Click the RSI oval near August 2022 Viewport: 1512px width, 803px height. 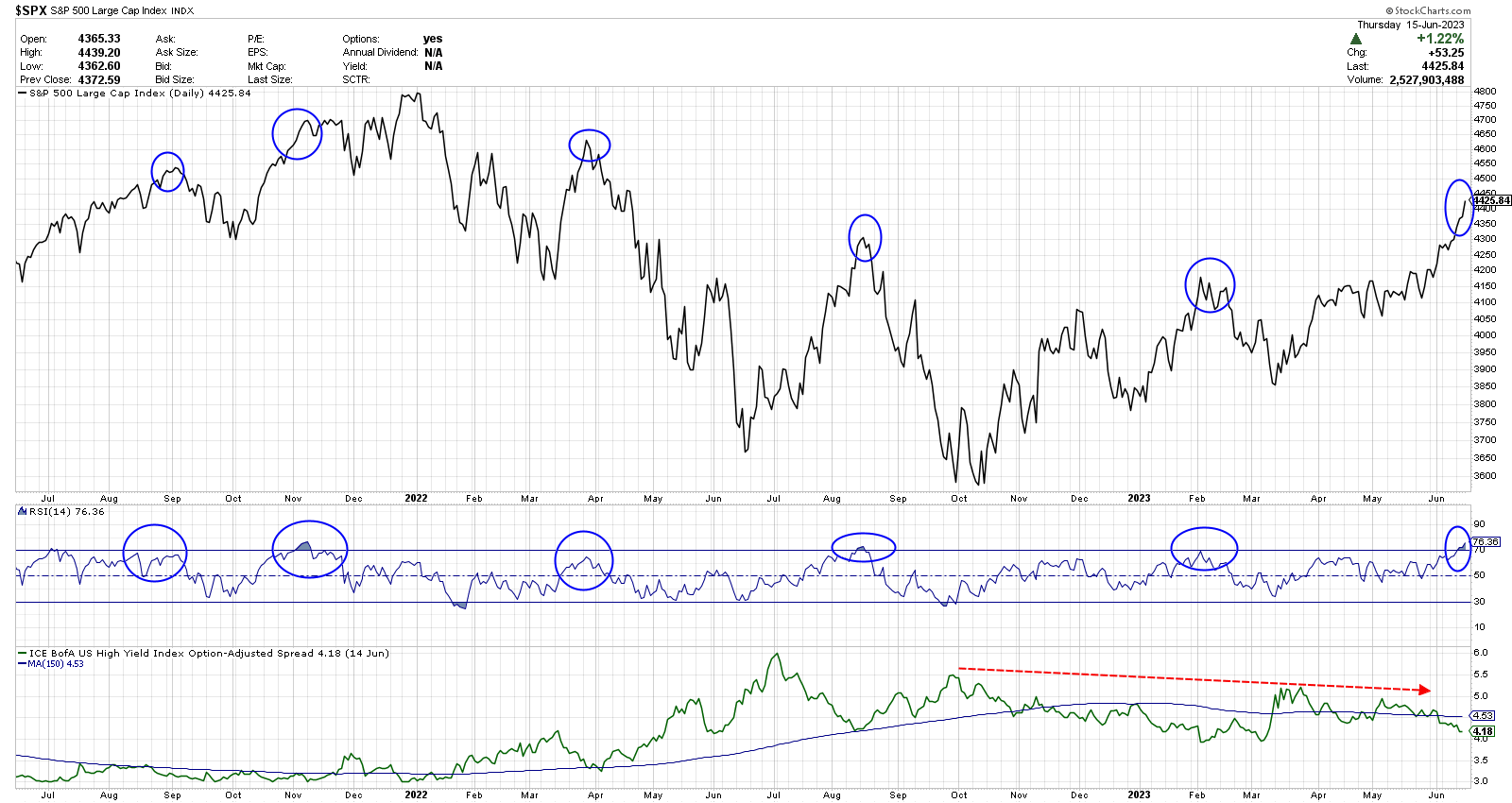click(x=863, y=547)
